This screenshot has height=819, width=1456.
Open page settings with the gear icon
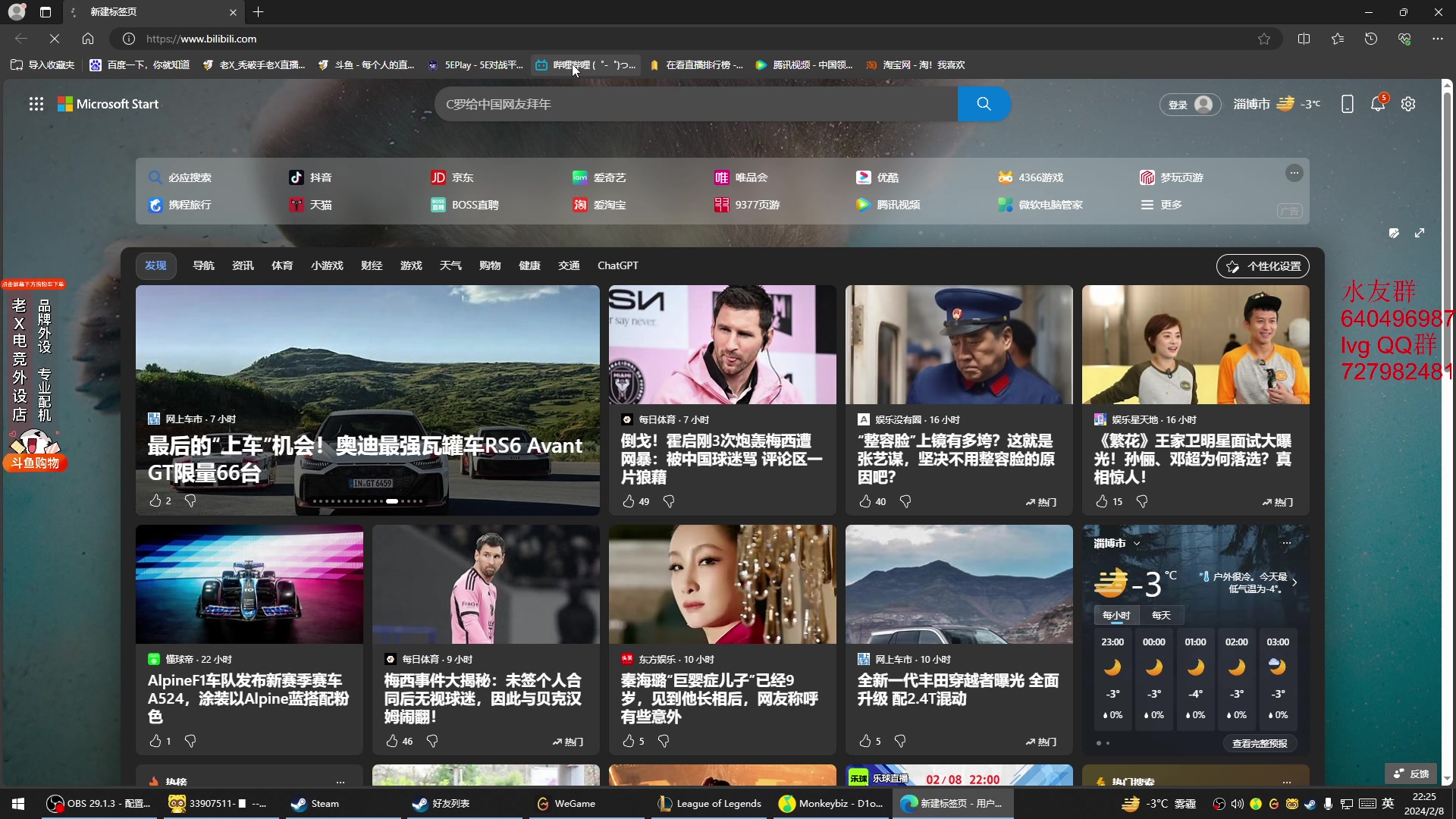click(1408, 104)
